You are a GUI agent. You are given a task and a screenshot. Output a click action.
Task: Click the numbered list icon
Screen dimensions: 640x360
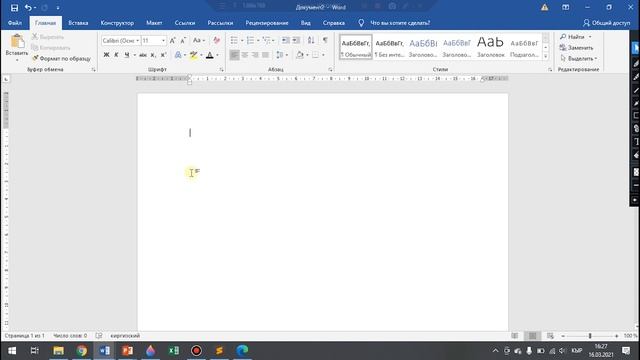(250, 40)
